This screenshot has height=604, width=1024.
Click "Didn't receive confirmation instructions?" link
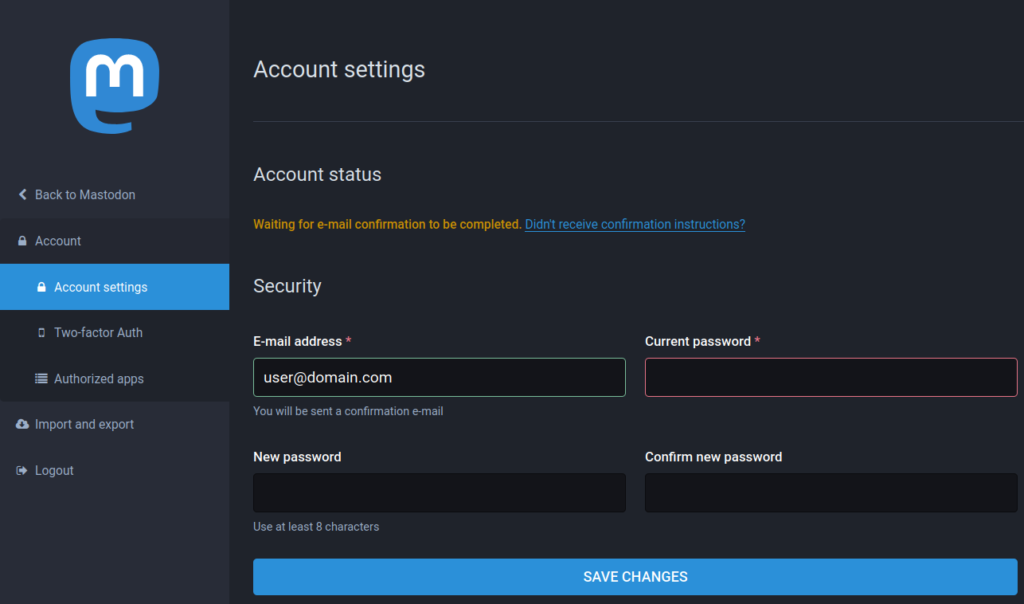coord(634,224)
